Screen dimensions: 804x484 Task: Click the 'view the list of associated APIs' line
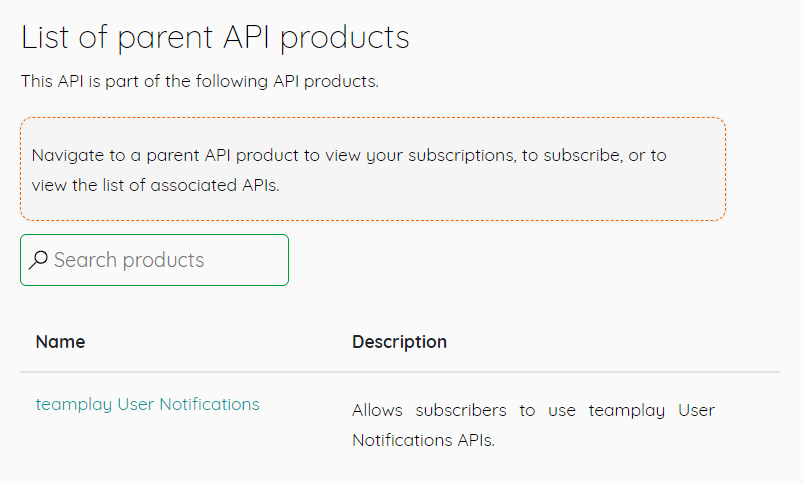tap(155, 184)
